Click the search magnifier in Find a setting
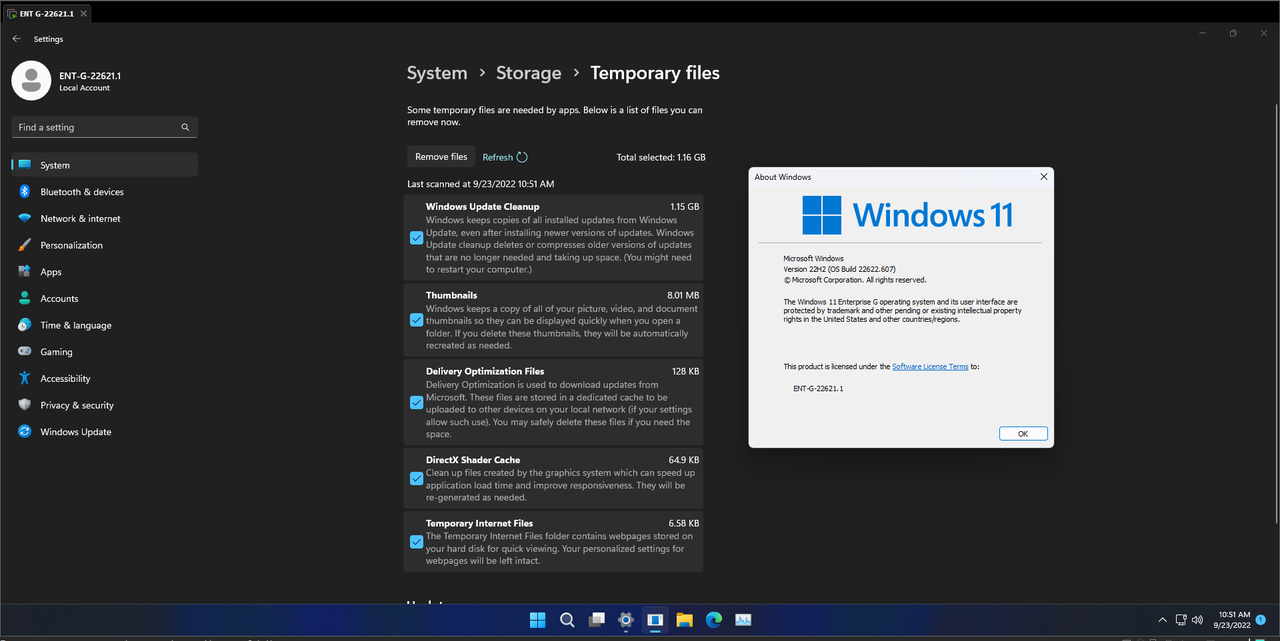Viewport: 1280px width, 641px height. (x=185, y=127)
